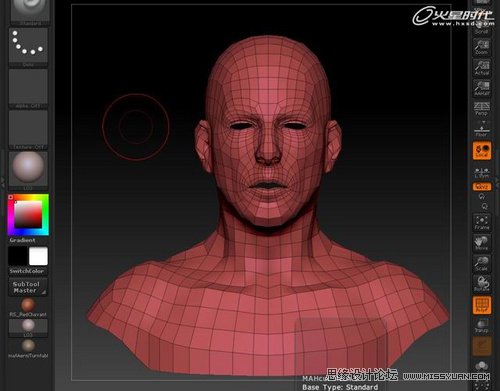This screenshot has width=500, height=391.
Task: Click the Frame mesh icon
Action: [x=482, y=222]
